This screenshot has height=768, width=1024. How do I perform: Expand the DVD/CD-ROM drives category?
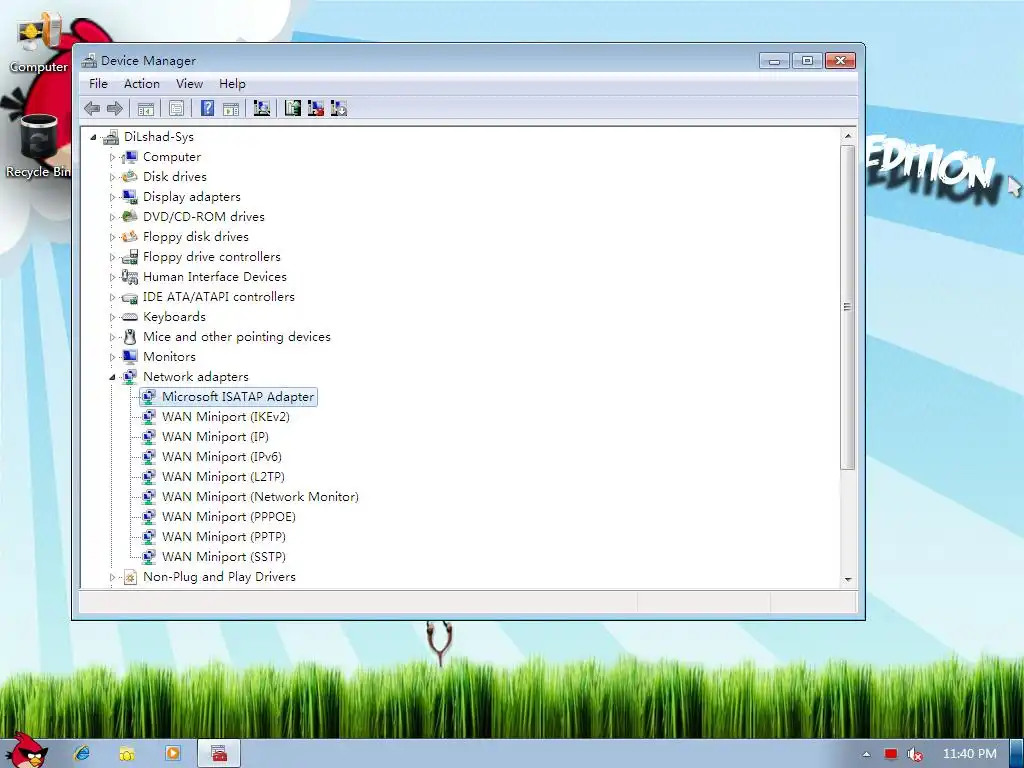[x=112, y=217]
